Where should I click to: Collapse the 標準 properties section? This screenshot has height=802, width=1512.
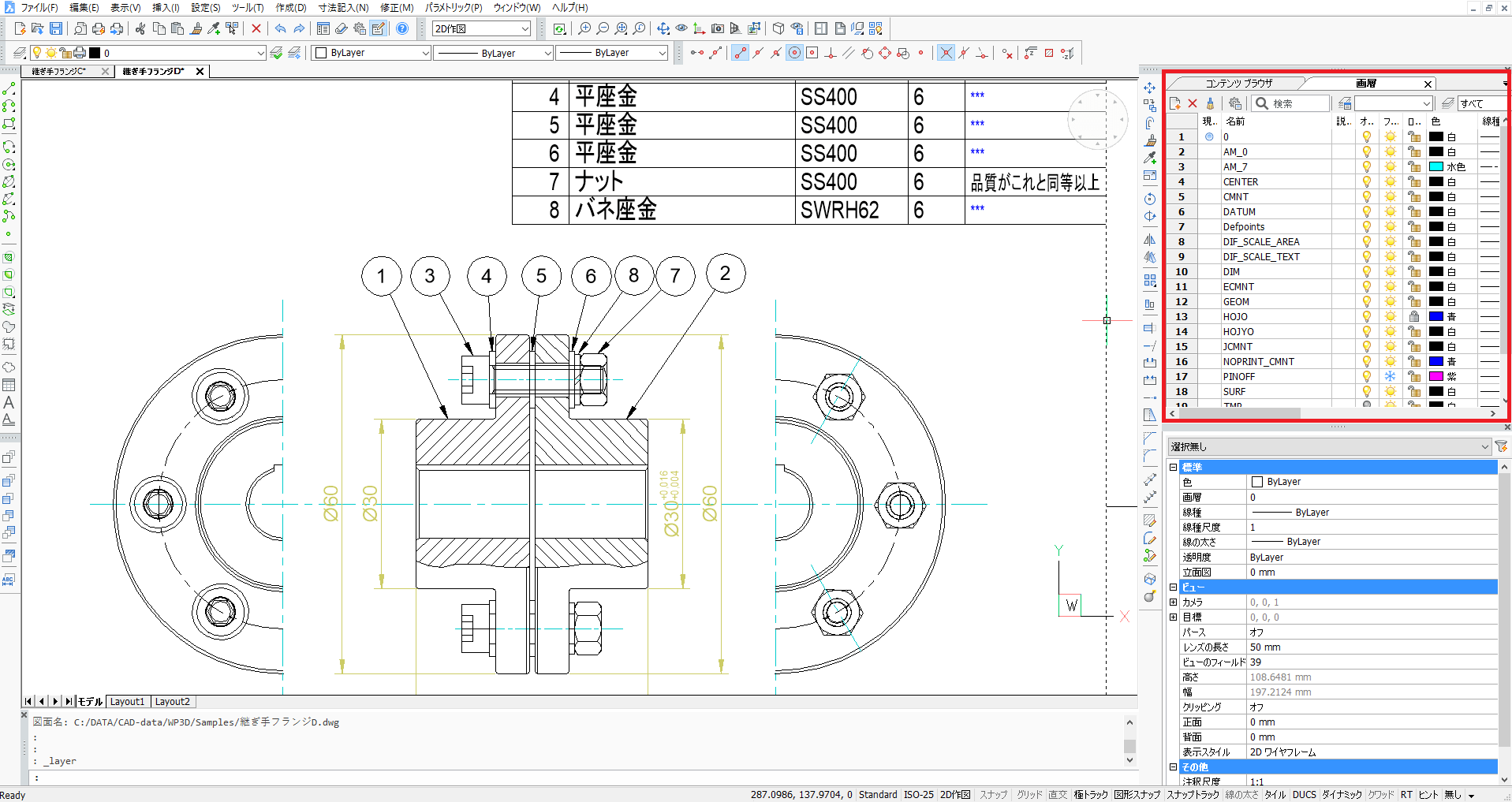[1173, 467]
